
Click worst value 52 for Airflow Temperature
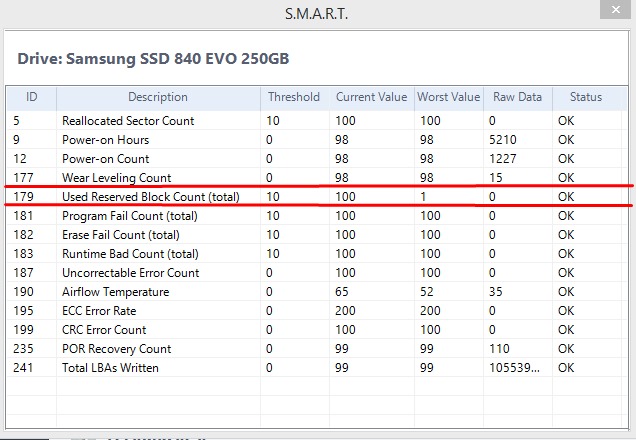pos(427,292)
